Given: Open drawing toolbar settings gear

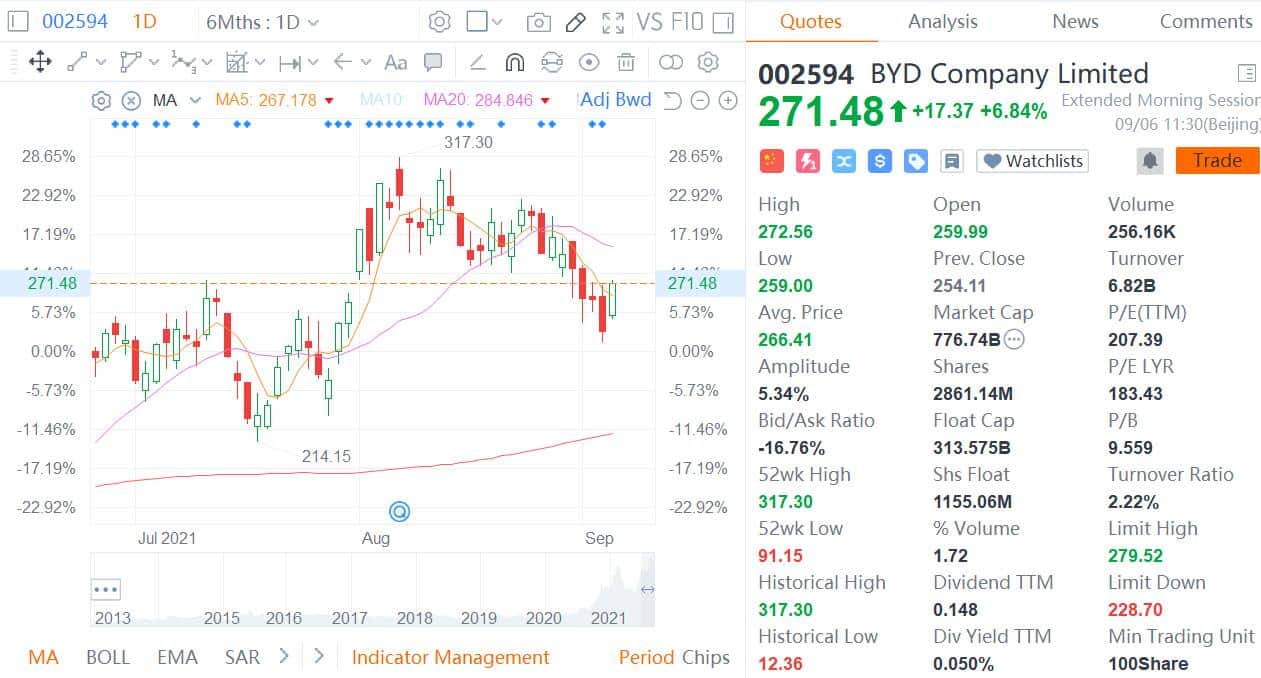Looking at the screenshot, I should click(x=708, y=62).
